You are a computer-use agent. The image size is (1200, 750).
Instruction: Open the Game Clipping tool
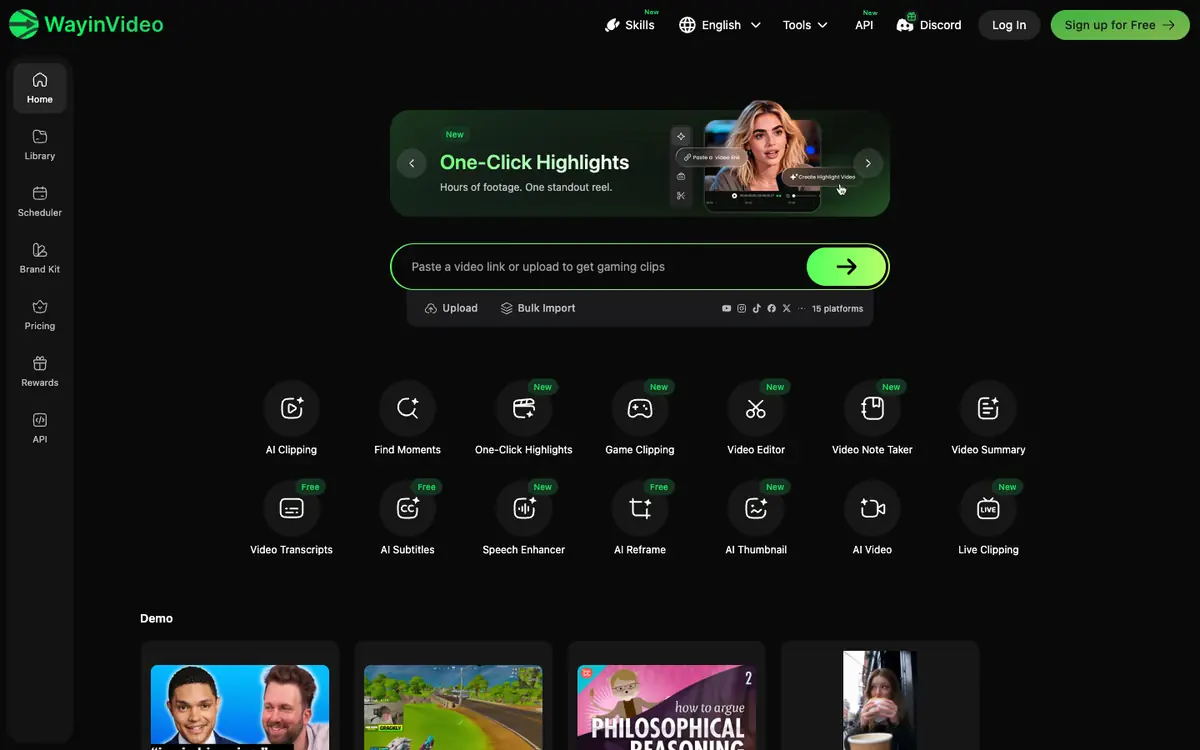[640, 408]
